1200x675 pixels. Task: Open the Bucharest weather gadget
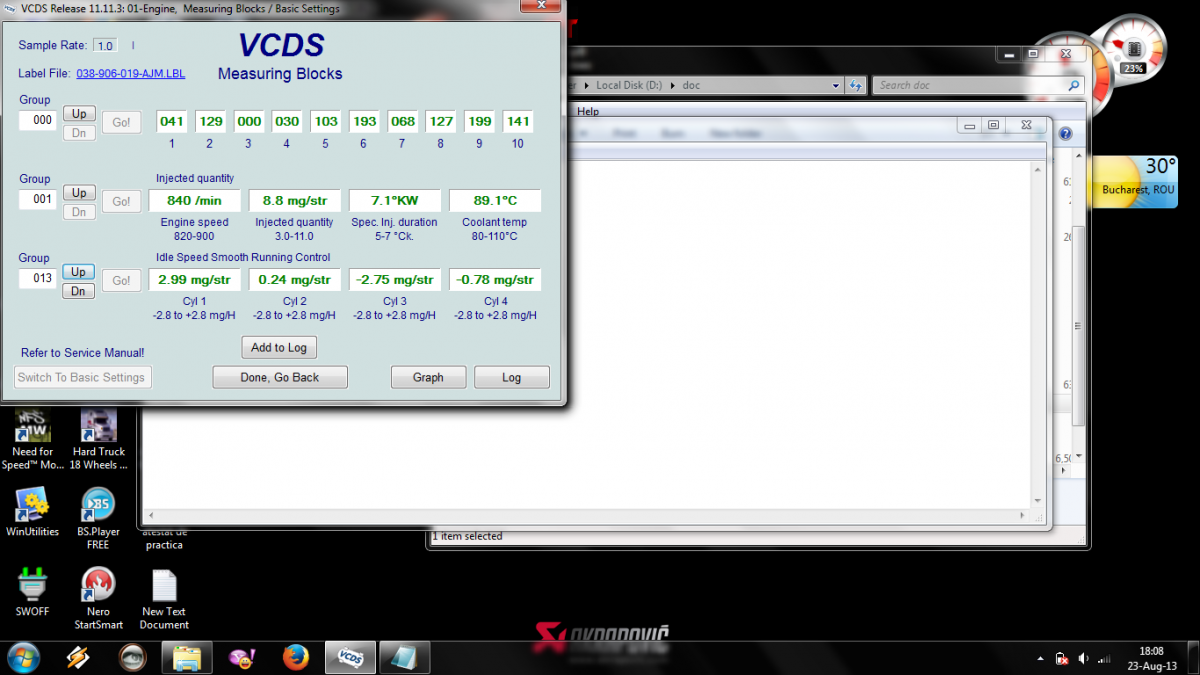click(x=1136, y=181)
